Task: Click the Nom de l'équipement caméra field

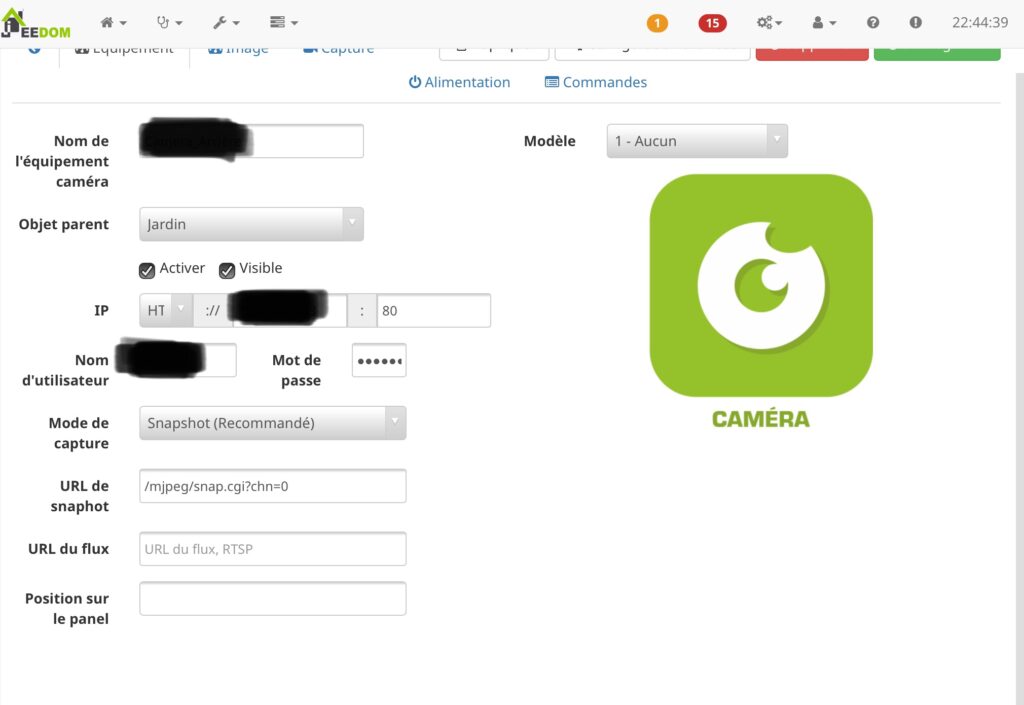Action: tap(251, 141)
